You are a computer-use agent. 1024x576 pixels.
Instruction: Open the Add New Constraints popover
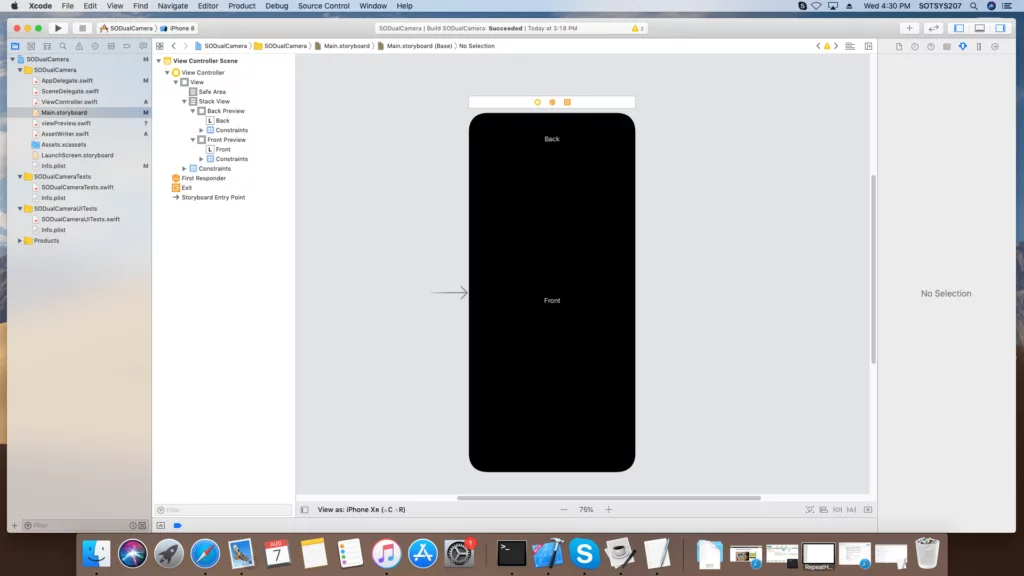[x=851, y=509]
